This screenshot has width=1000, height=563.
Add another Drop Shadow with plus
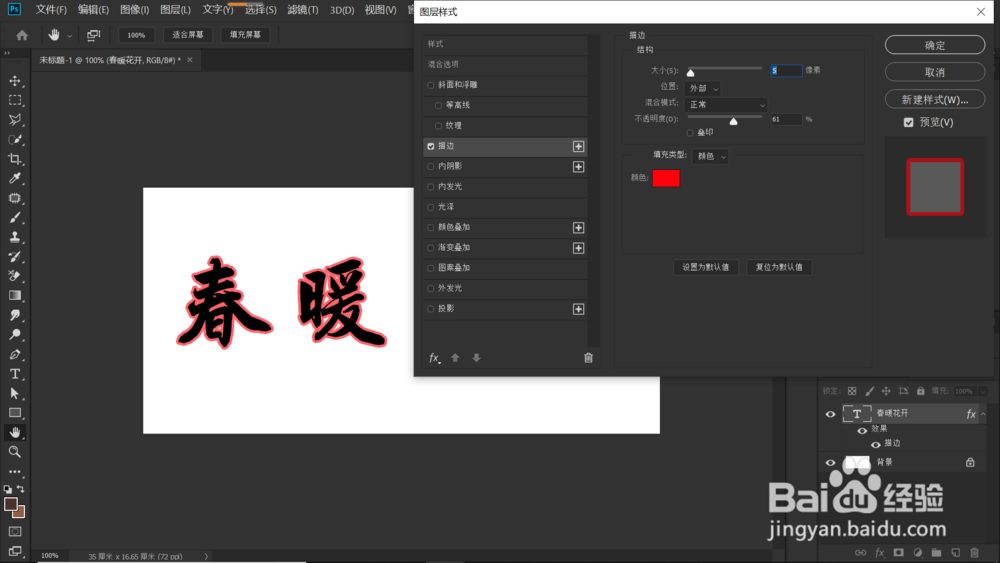point(578,309)
